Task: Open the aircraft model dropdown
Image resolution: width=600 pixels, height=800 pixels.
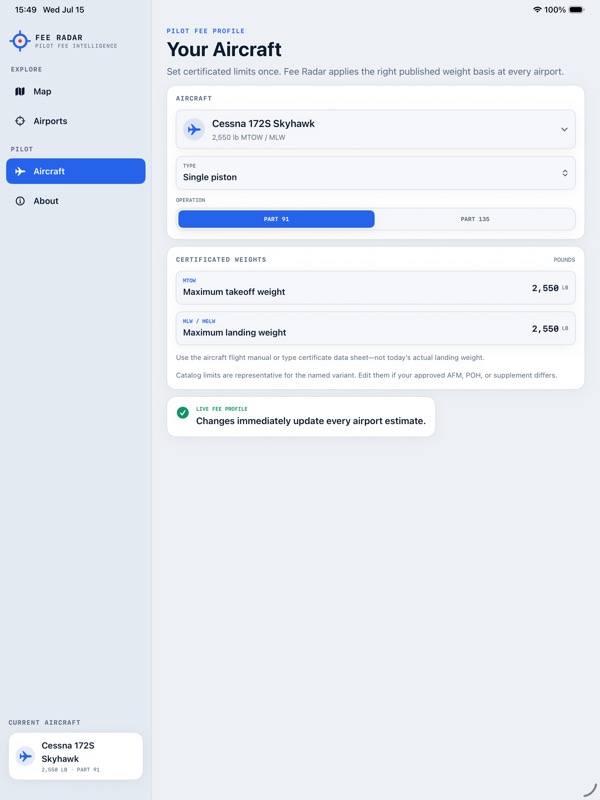Action: (376, 130)
